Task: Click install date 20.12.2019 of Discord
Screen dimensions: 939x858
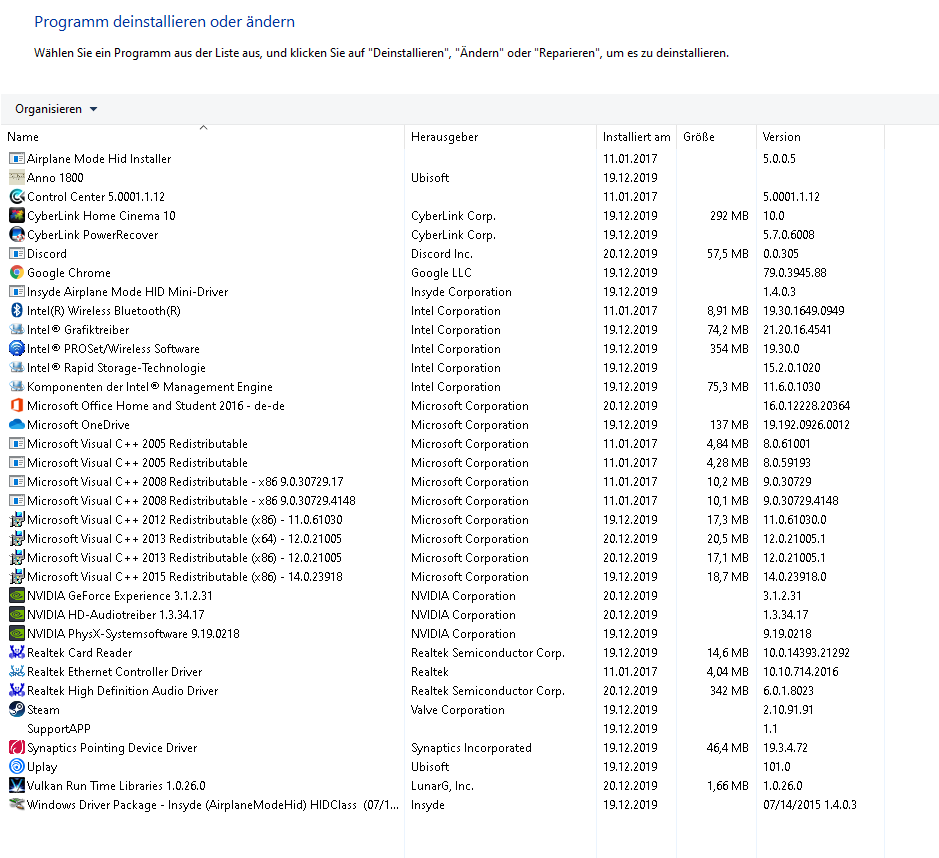Action: point(630,254)
